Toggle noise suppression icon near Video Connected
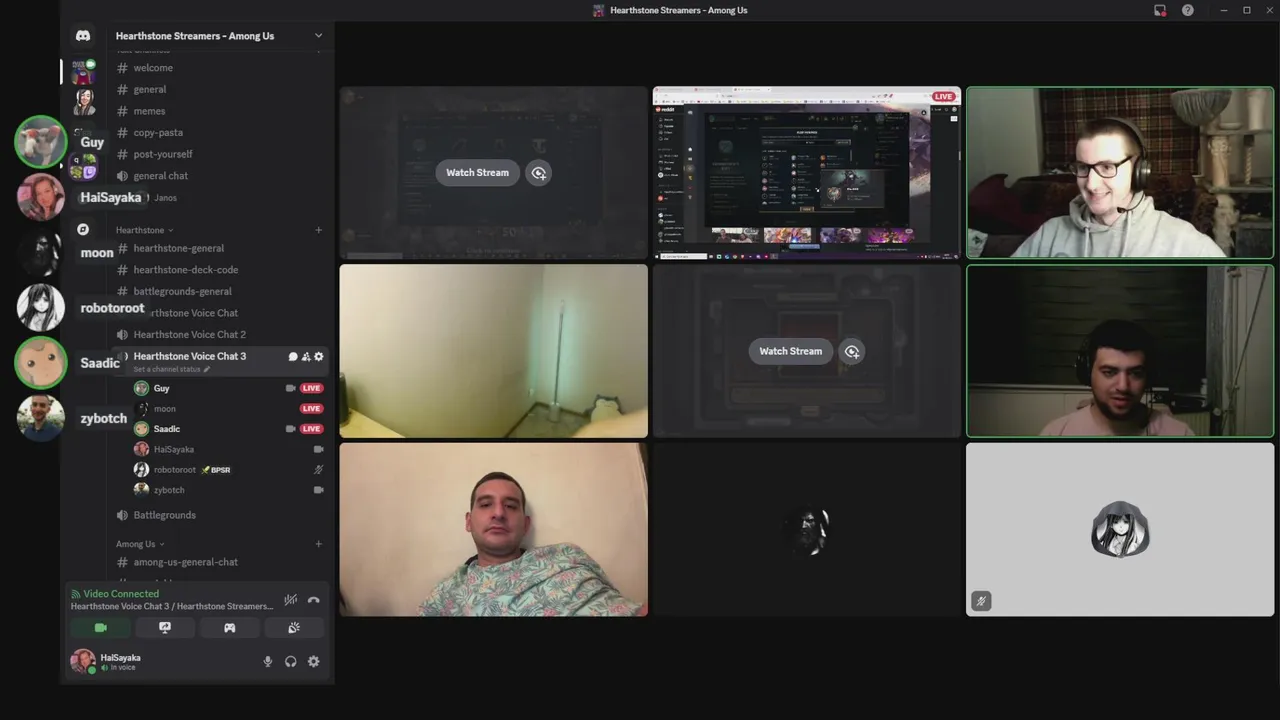1280x720 pixels. pyautogui.click(x=290, y=600)
